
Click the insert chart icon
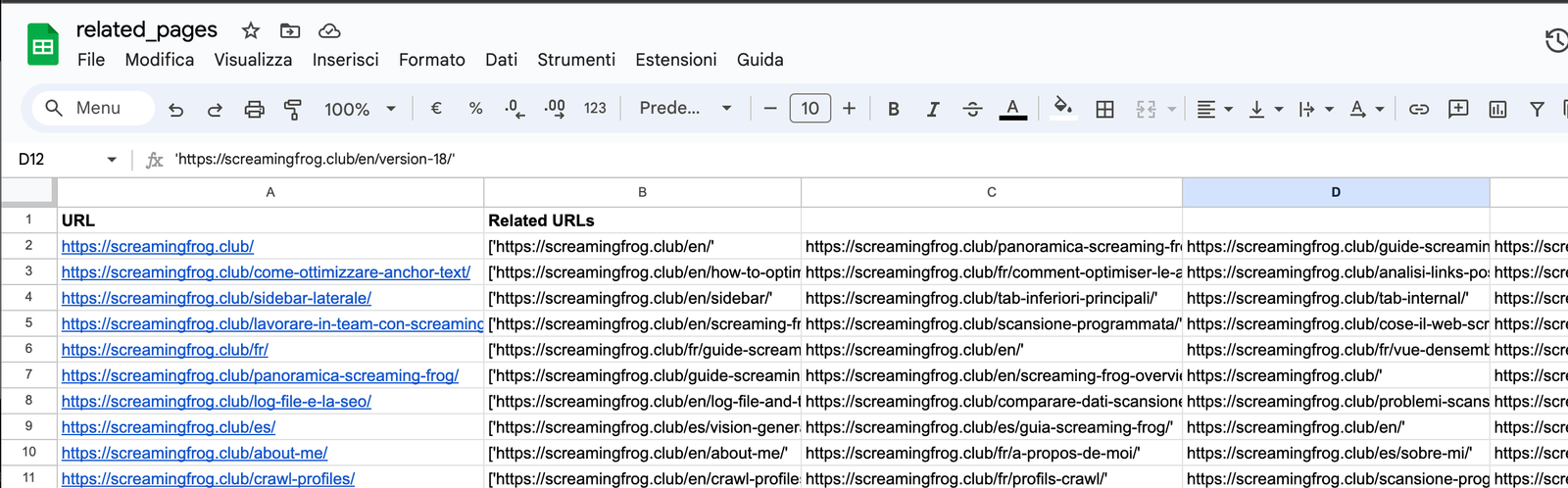[1497, 109]
